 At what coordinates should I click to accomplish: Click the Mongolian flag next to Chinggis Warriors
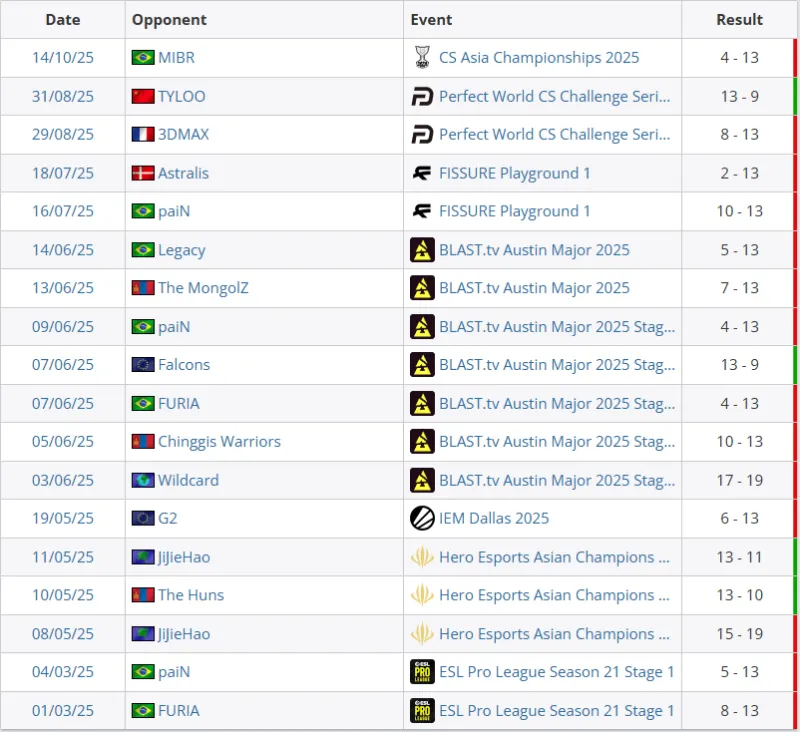coord(143,442)
